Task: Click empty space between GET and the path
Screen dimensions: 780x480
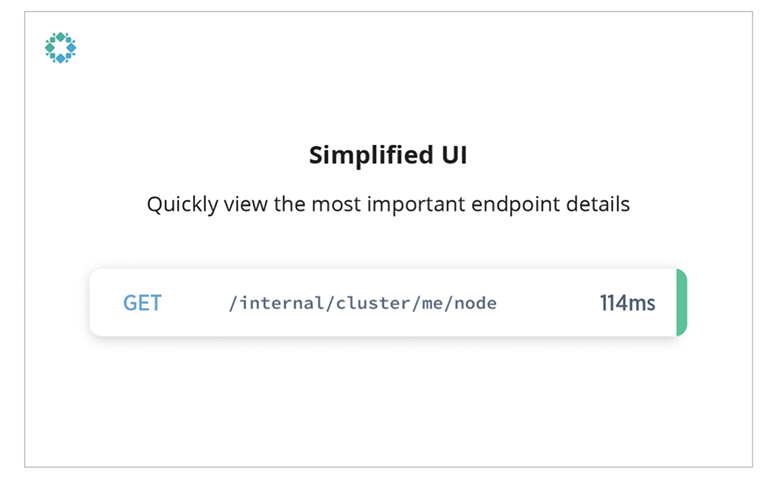Action: (195, 303)
